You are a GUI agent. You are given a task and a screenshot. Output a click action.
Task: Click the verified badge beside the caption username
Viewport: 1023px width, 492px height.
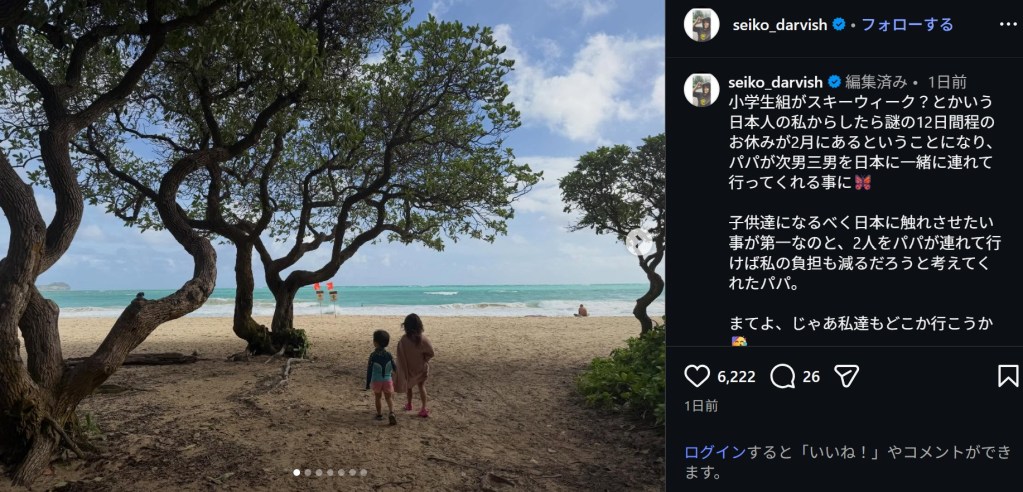[834, 82]
